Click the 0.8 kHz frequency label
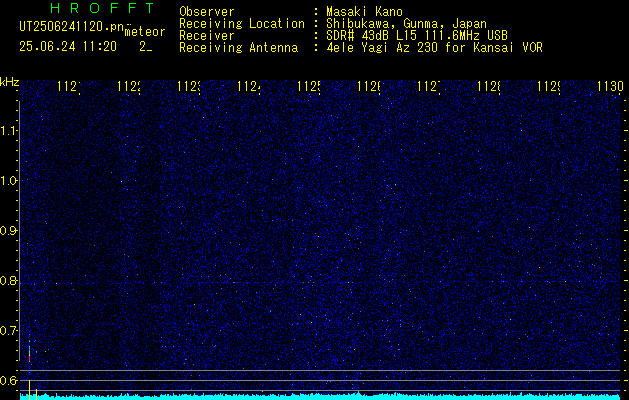This screenshot has width=629, height=400. [x=9, y=280]
